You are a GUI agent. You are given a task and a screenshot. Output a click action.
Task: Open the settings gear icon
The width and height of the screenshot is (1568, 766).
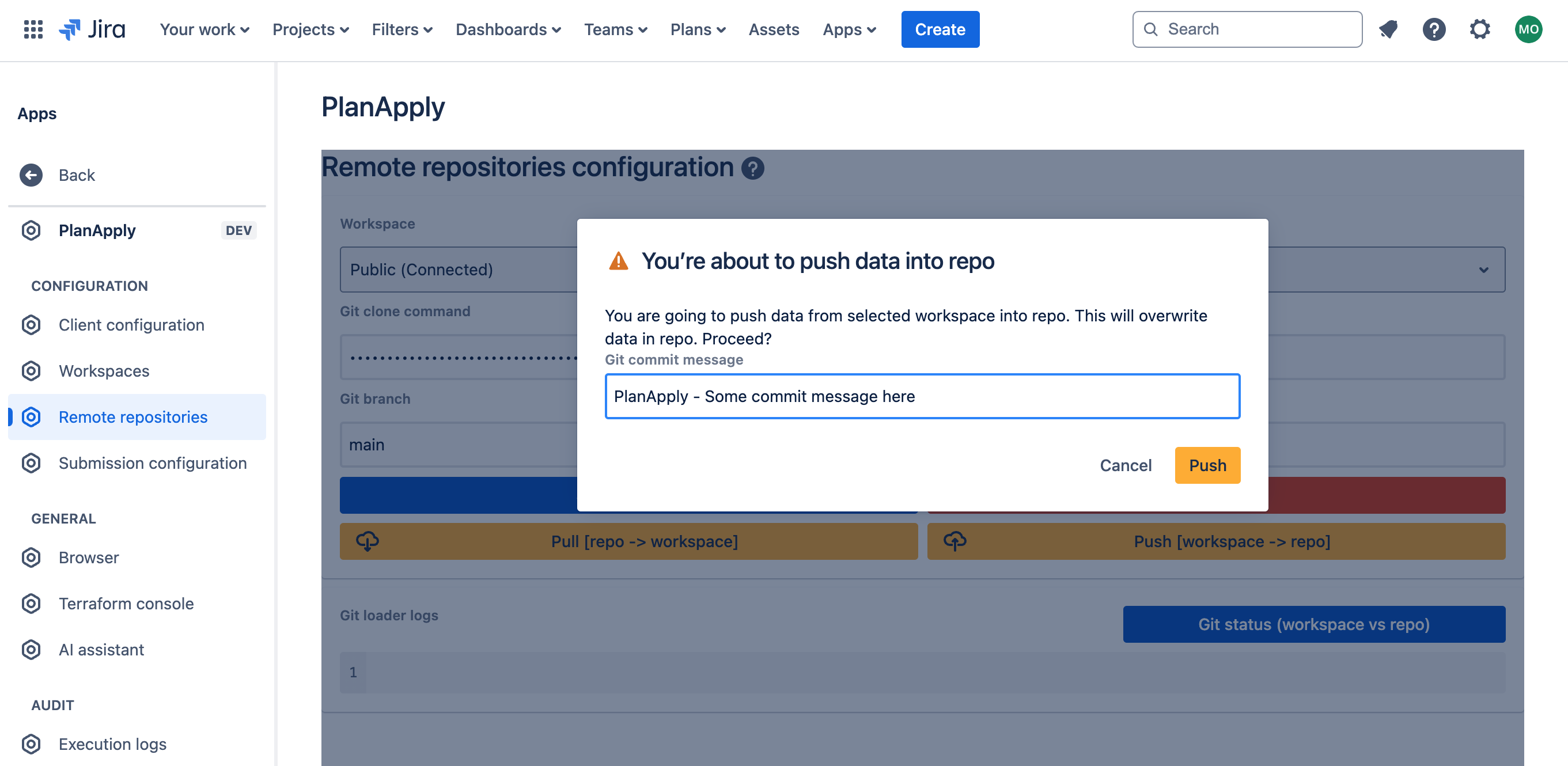(1480, 29)
